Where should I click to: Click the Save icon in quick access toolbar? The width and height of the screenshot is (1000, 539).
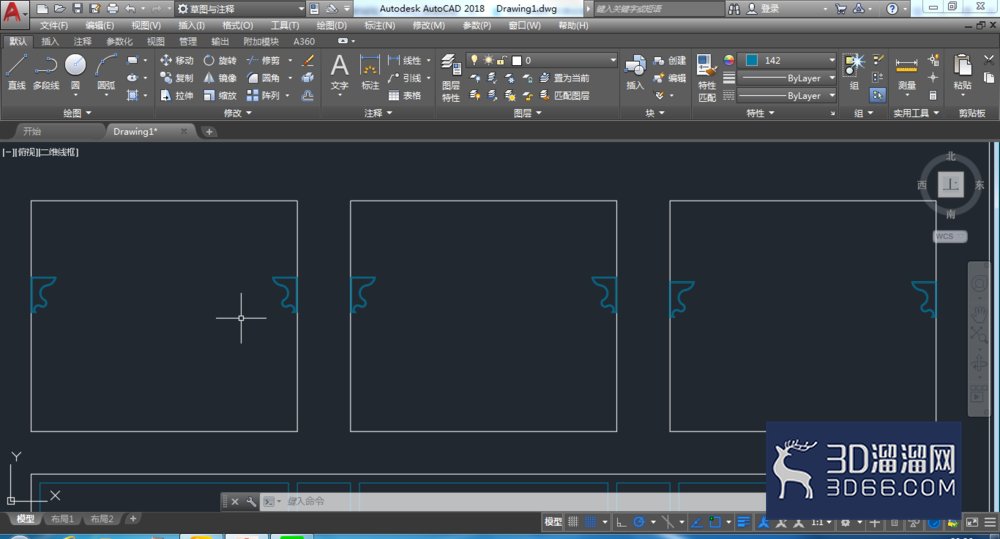click(77, 8)
